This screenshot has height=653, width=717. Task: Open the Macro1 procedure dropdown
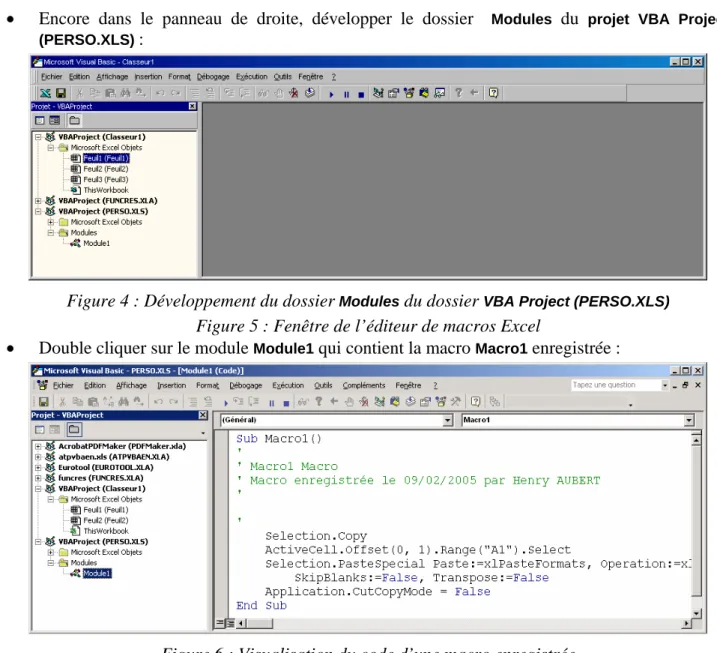689,420
